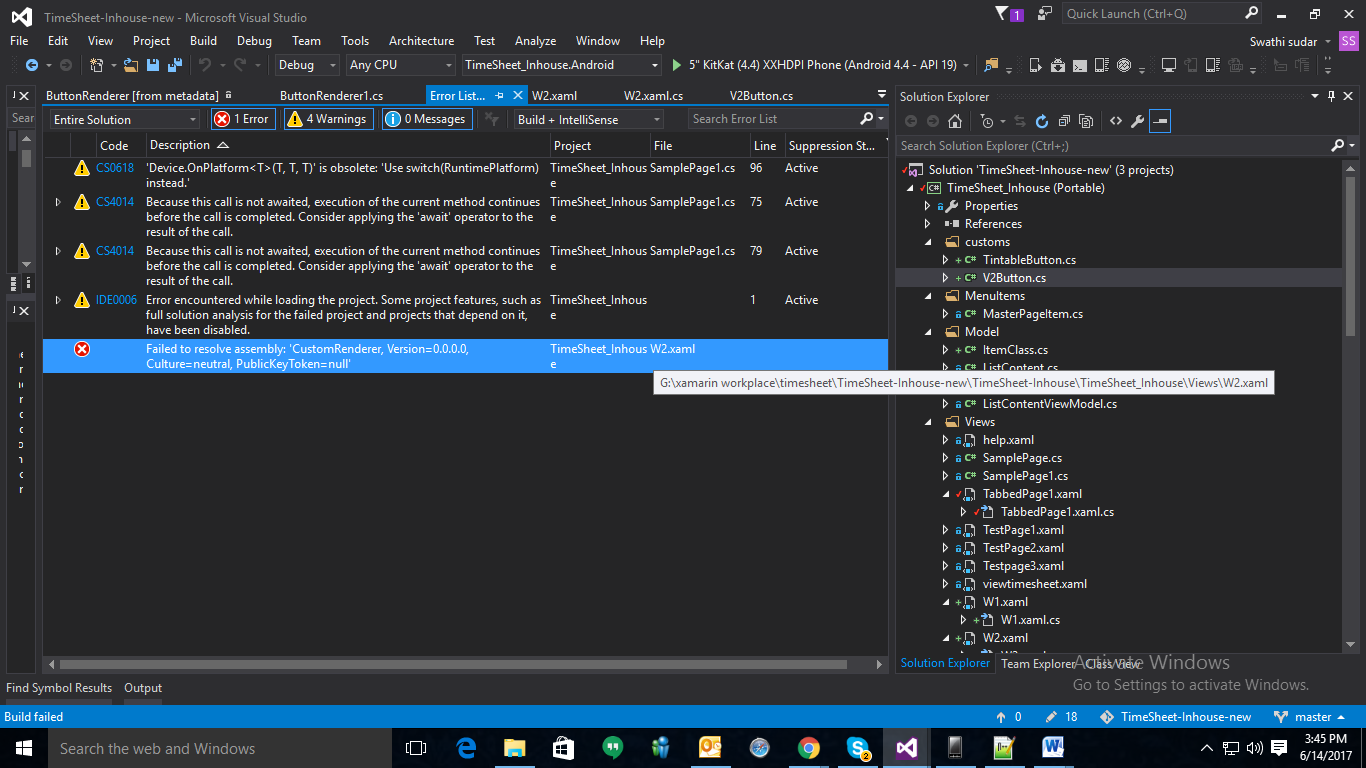The width and height of the screenshot is (1366, 768).
Task: Click the Undo arrow in the toolbar
Action: click(x=204, y=65)
